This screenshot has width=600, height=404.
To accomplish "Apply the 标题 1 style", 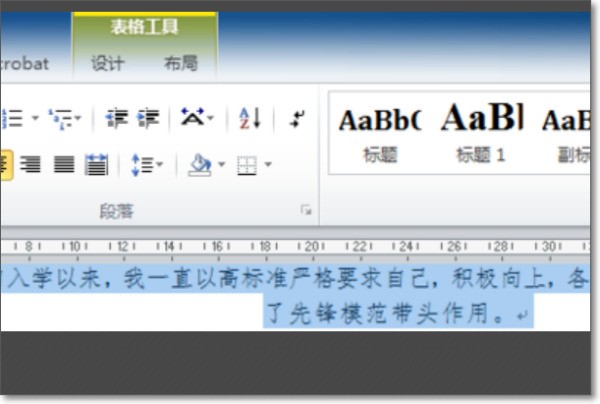I will [481, 132].
